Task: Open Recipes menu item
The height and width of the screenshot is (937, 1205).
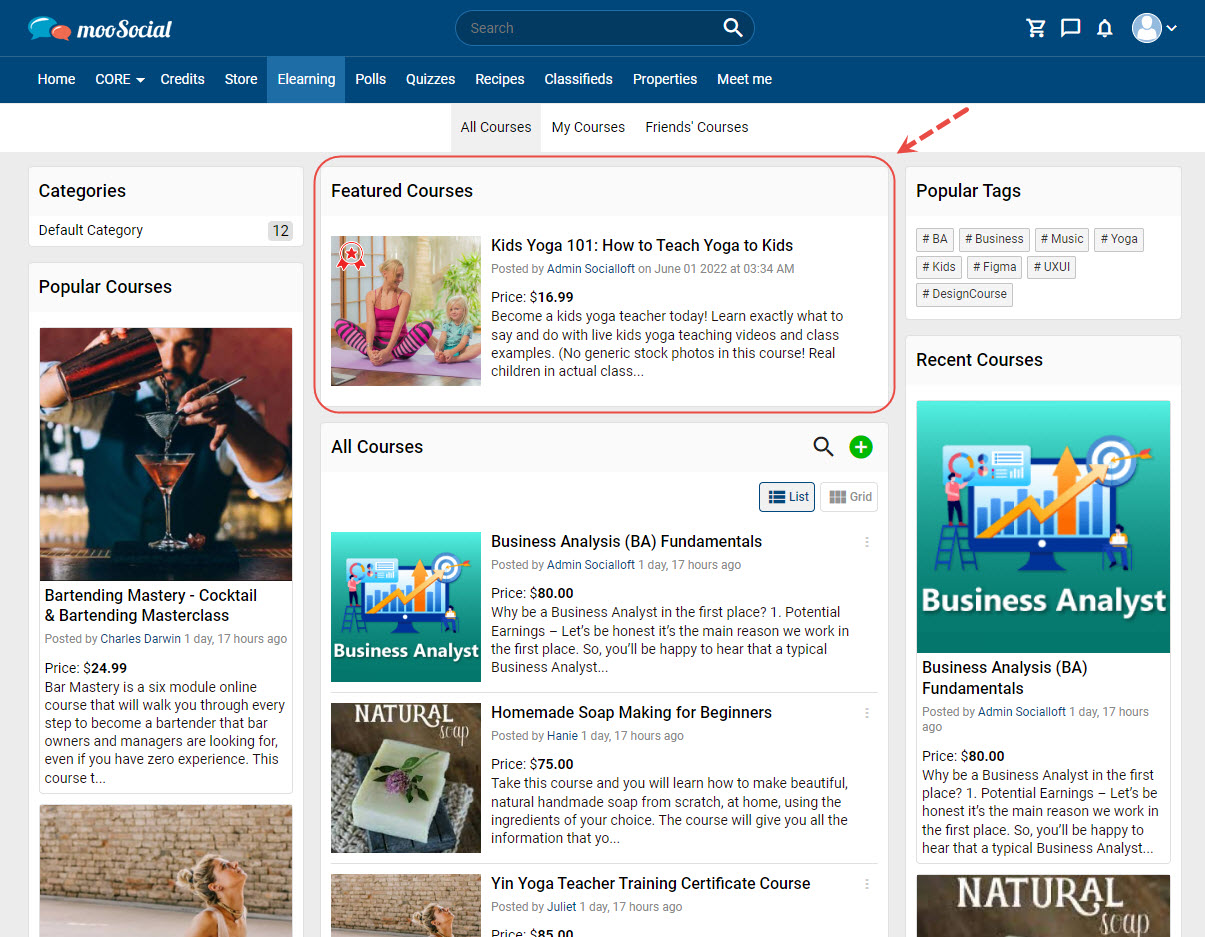Action: pos(500,79)
